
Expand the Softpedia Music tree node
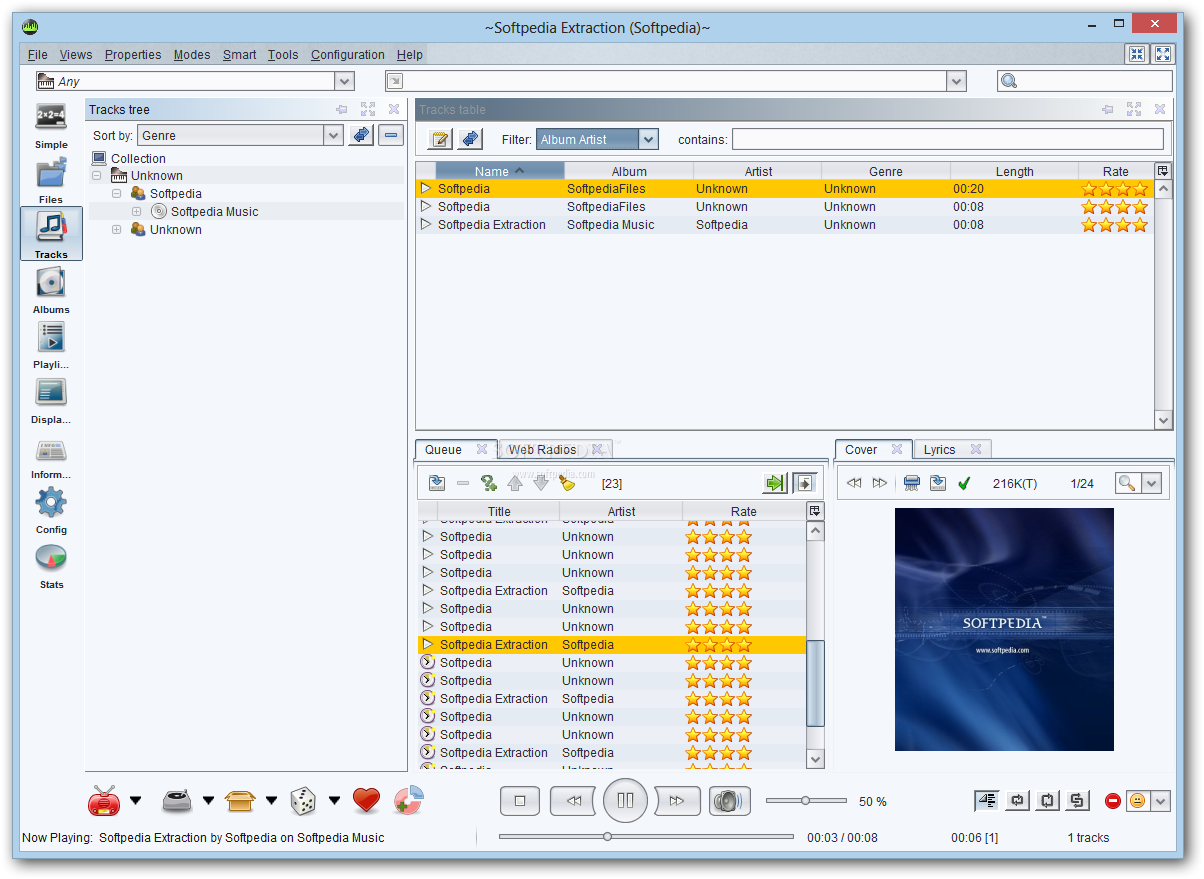pyautogui.click(x=136, y=212)
